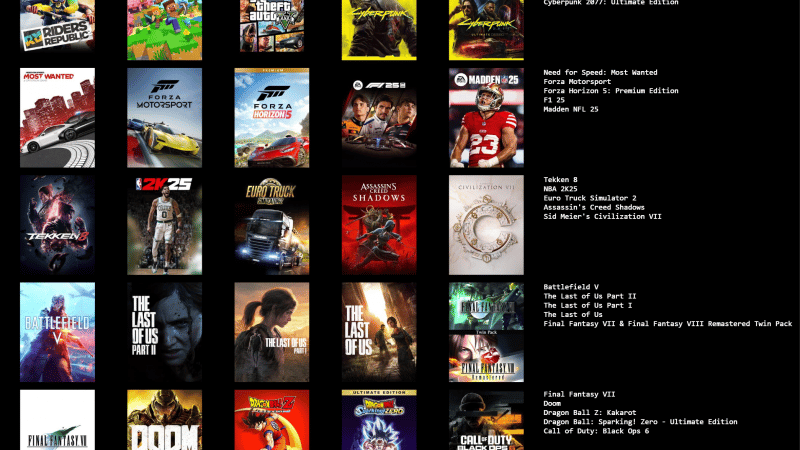
Task: Click "The Last of Us Part I" text
Action: [x=588, y=305]
